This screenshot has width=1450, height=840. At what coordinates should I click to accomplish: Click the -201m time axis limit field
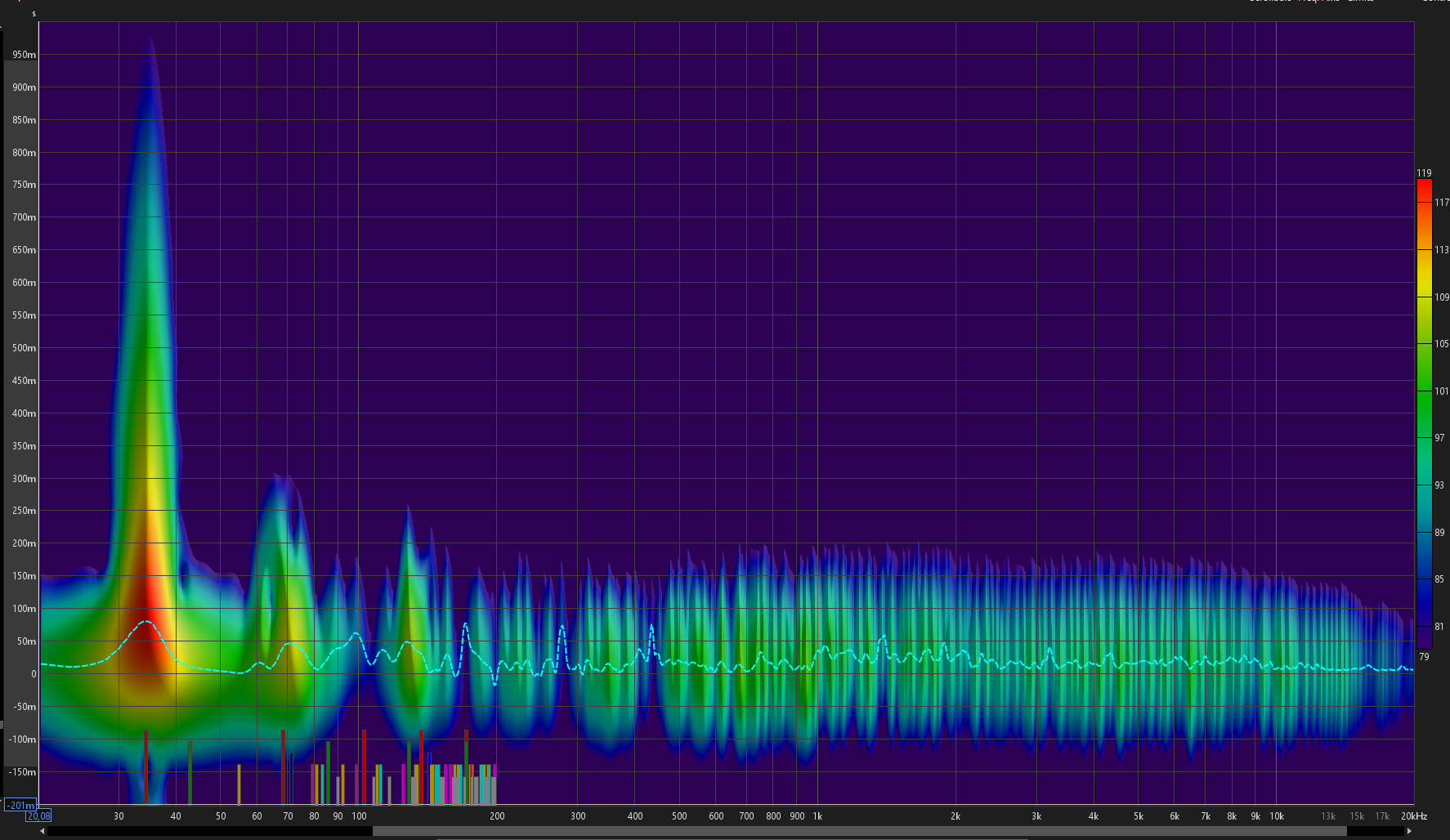pyautogui.click(x=20, y=805)
